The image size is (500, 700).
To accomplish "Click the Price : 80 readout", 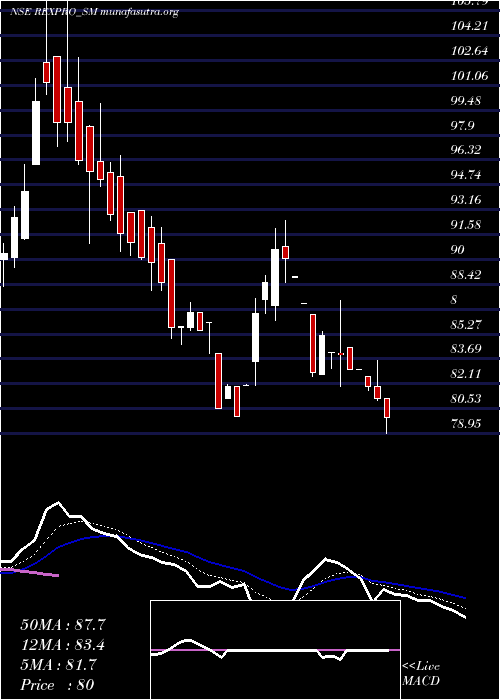I will click(x=58, y=685).
